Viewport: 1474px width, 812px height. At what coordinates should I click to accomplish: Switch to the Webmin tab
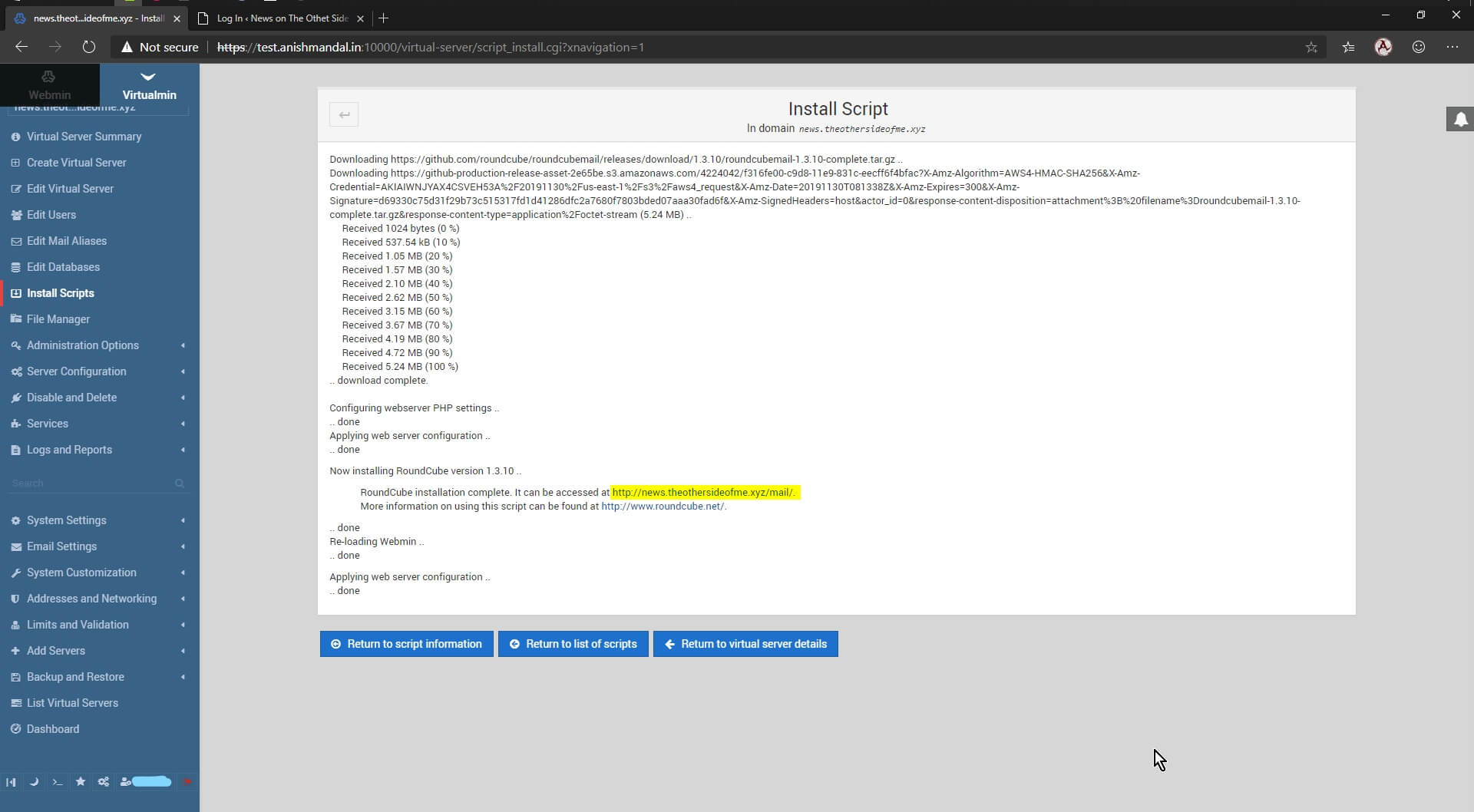tap(49, 85)
